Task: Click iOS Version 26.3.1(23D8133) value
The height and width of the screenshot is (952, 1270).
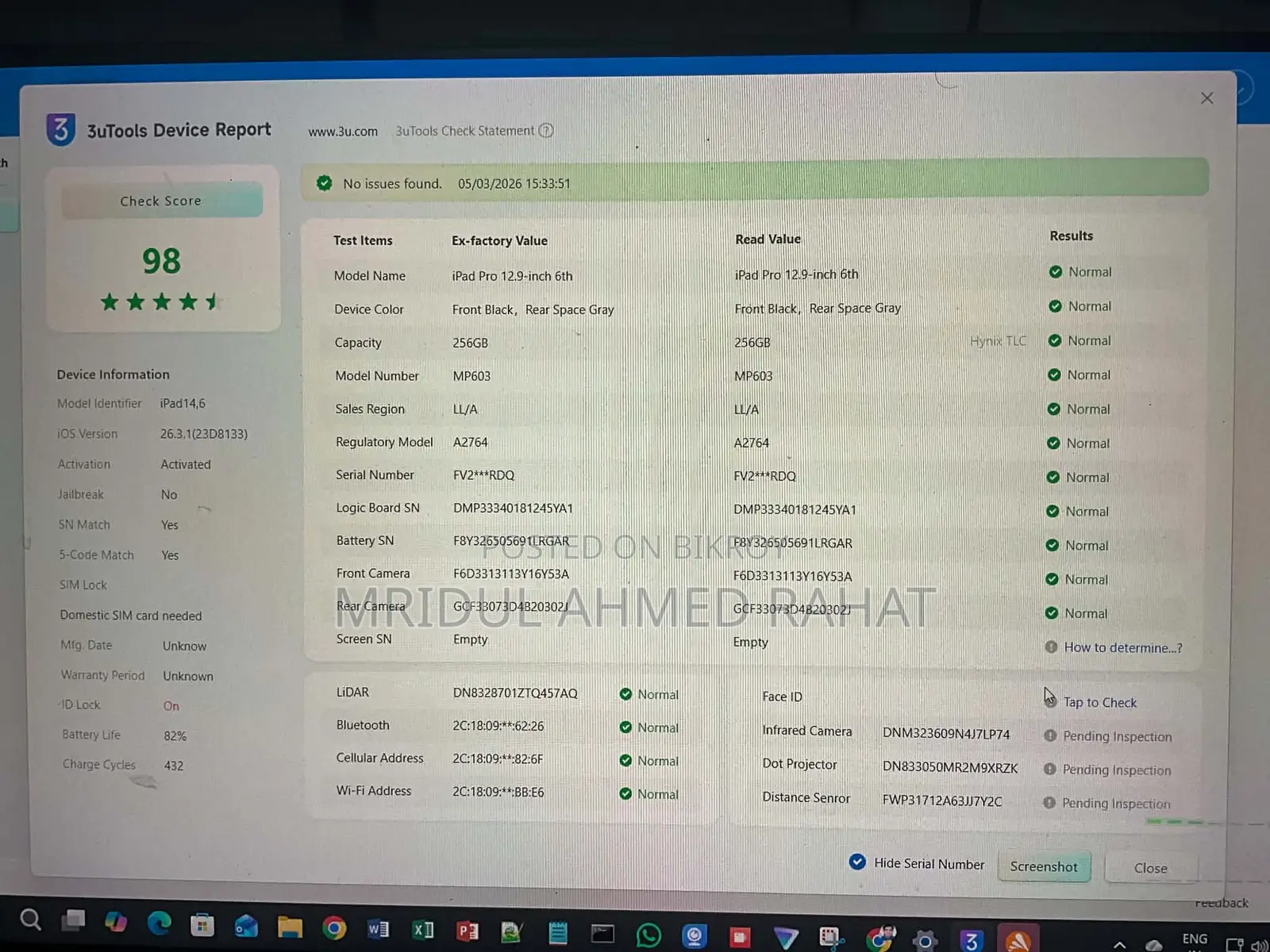Action: [x=204, y=434]
